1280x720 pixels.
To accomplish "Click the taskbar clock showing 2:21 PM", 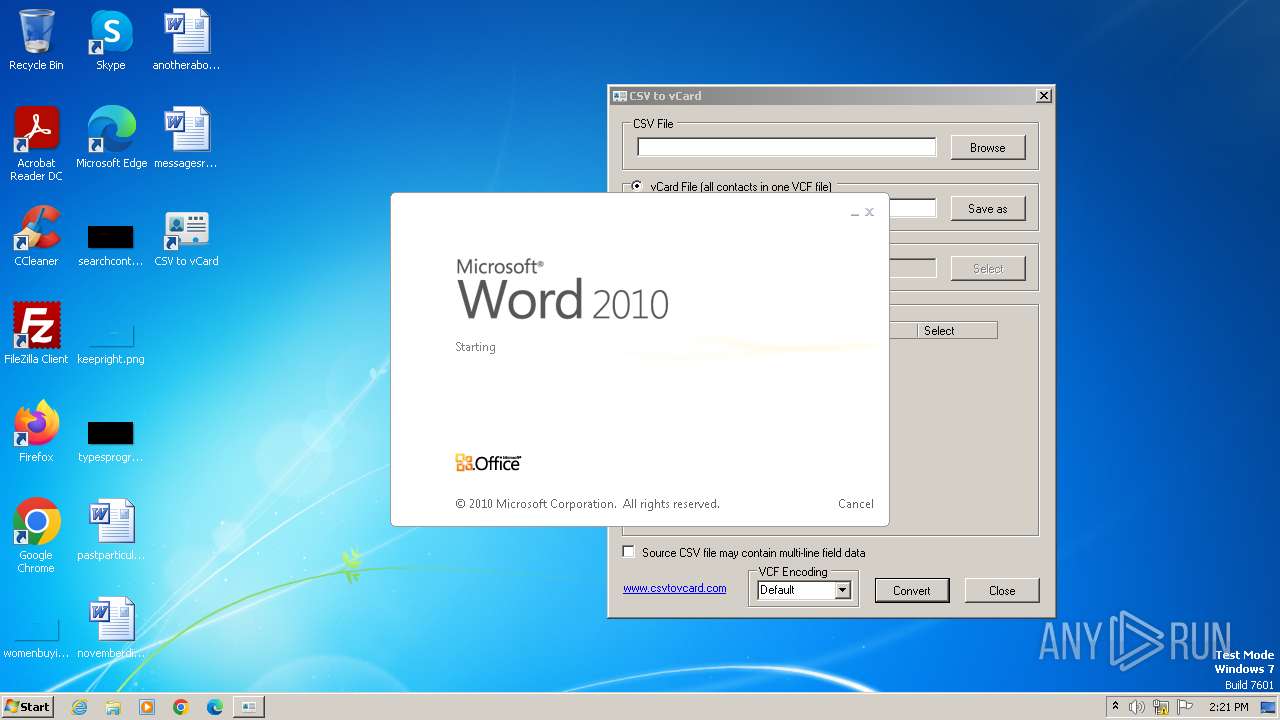I will (x=1228, y=707).
